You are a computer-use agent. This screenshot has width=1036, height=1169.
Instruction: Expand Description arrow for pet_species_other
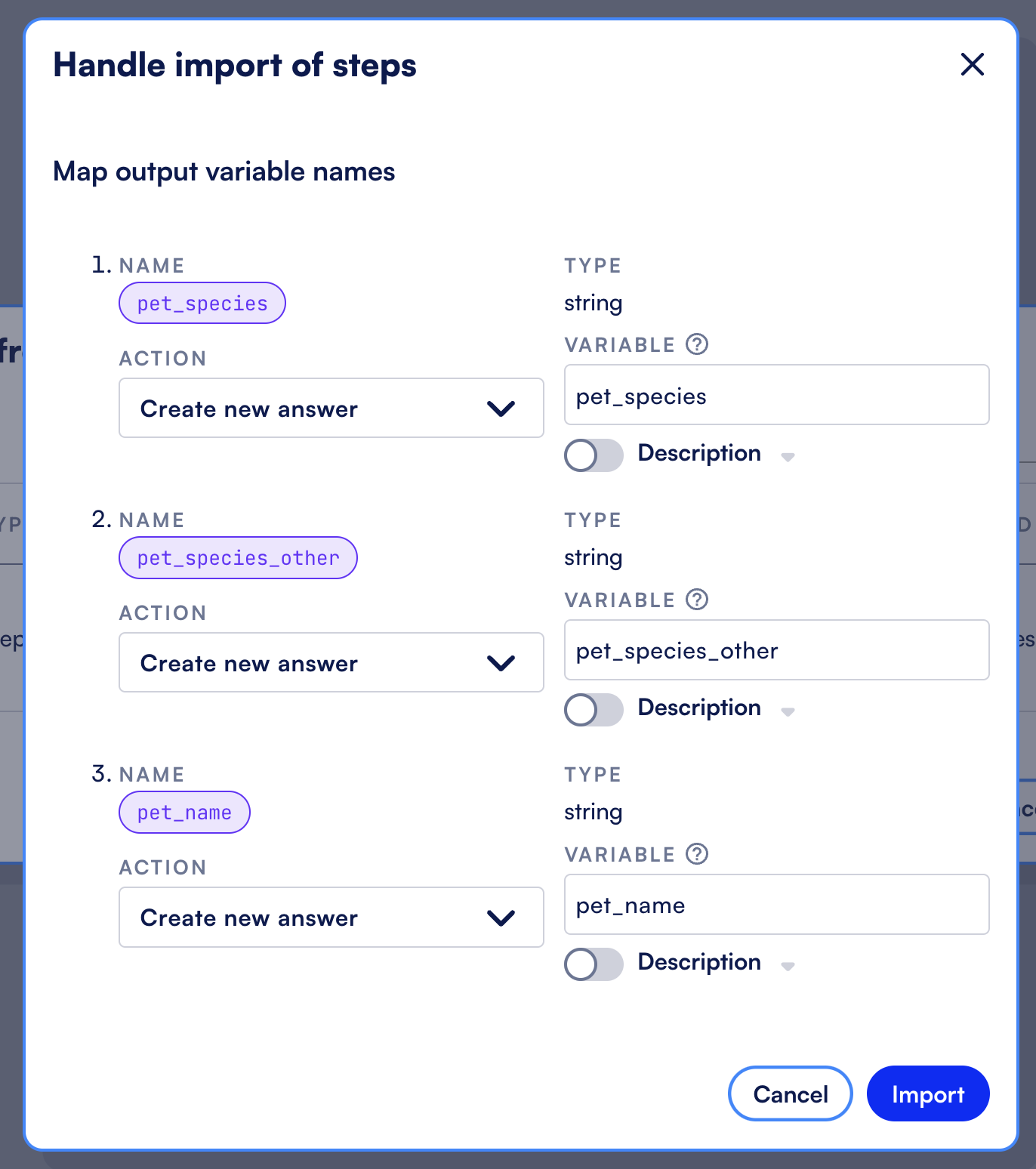click(788, 711)
